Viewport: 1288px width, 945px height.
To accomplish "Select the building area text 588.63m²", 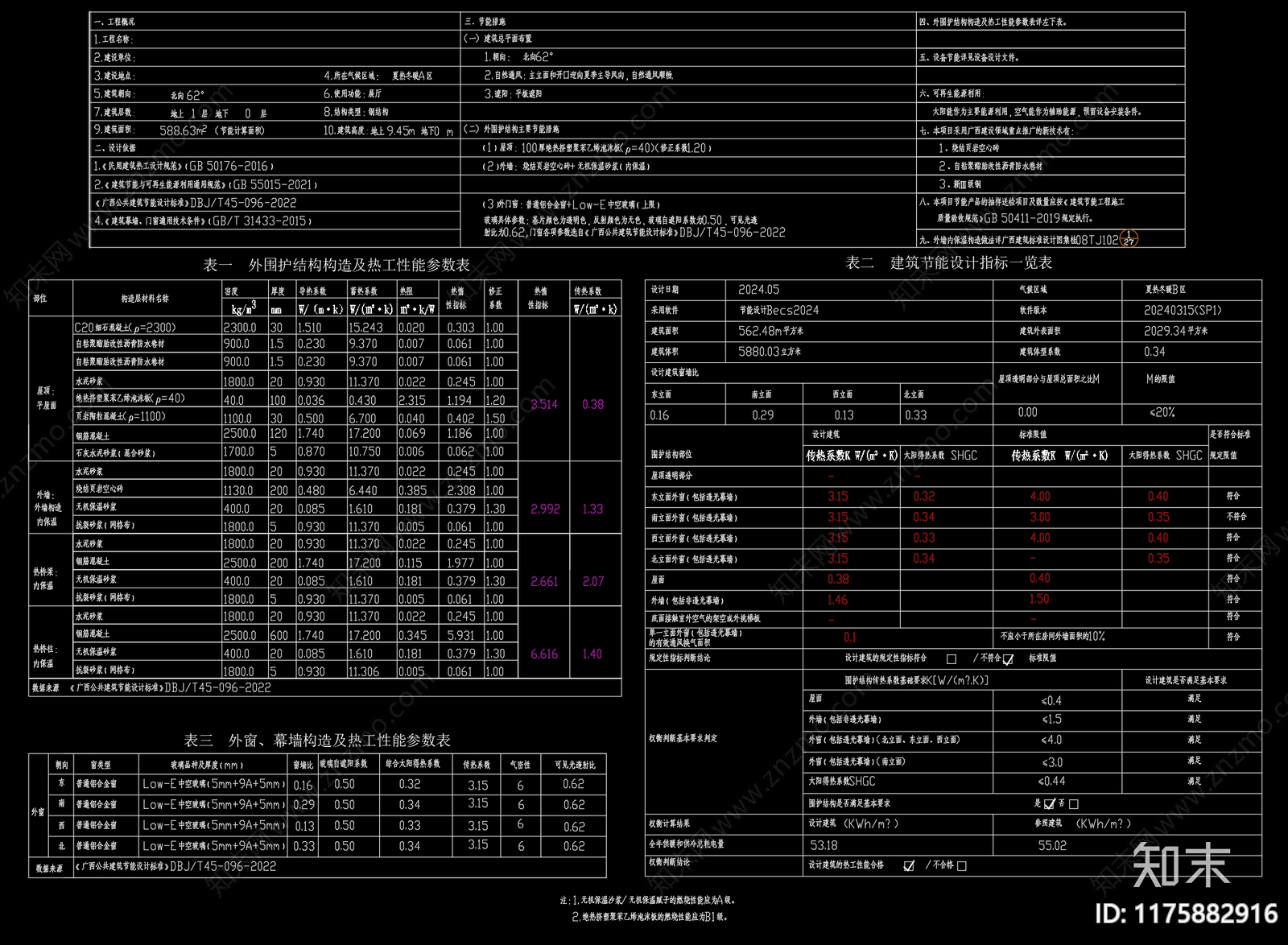I will point(183,130).
